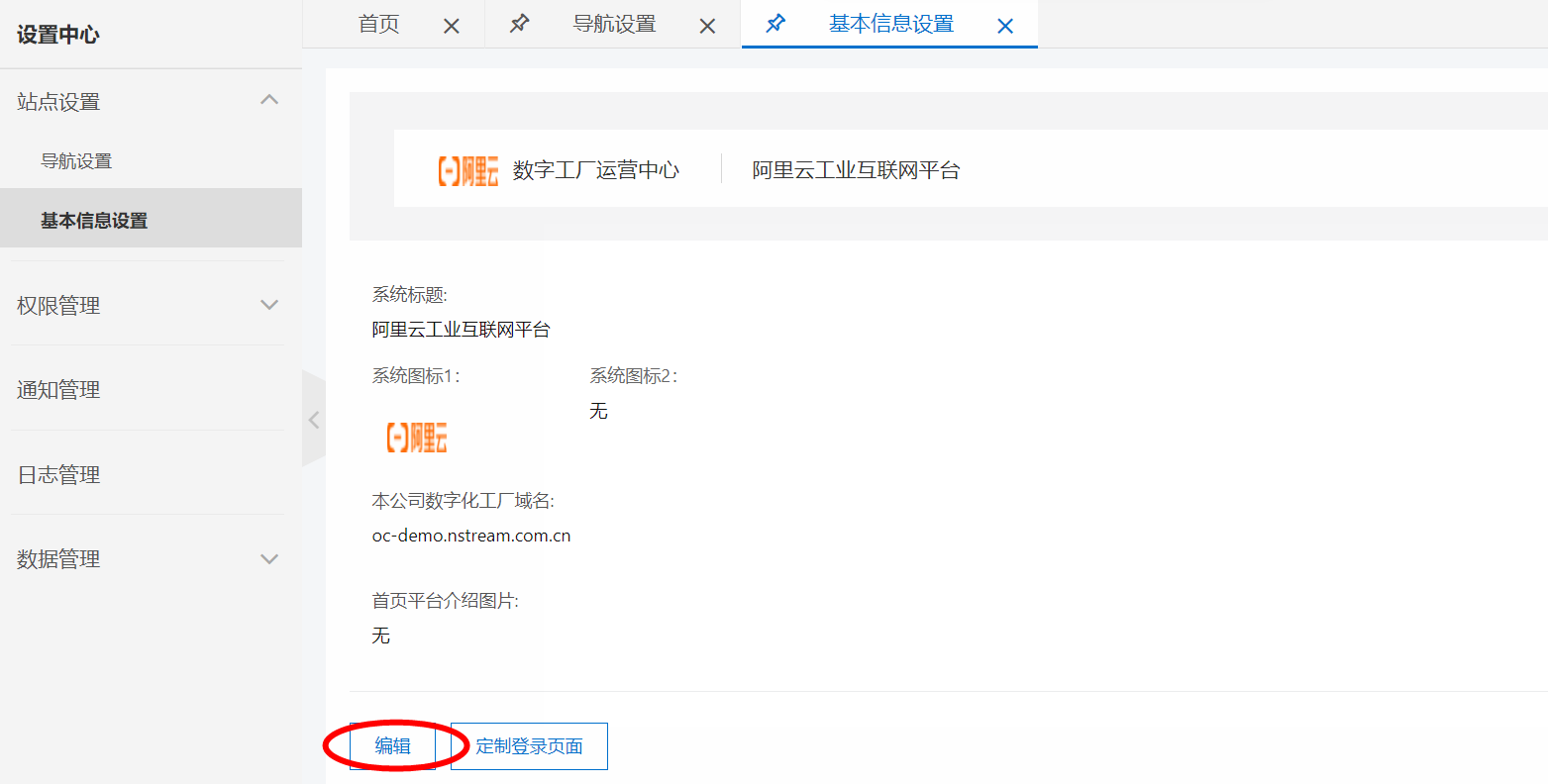Click the 首页平台介绍图片 label
The width and height of the screenshot is (1548, 784).
pos(445,601)
